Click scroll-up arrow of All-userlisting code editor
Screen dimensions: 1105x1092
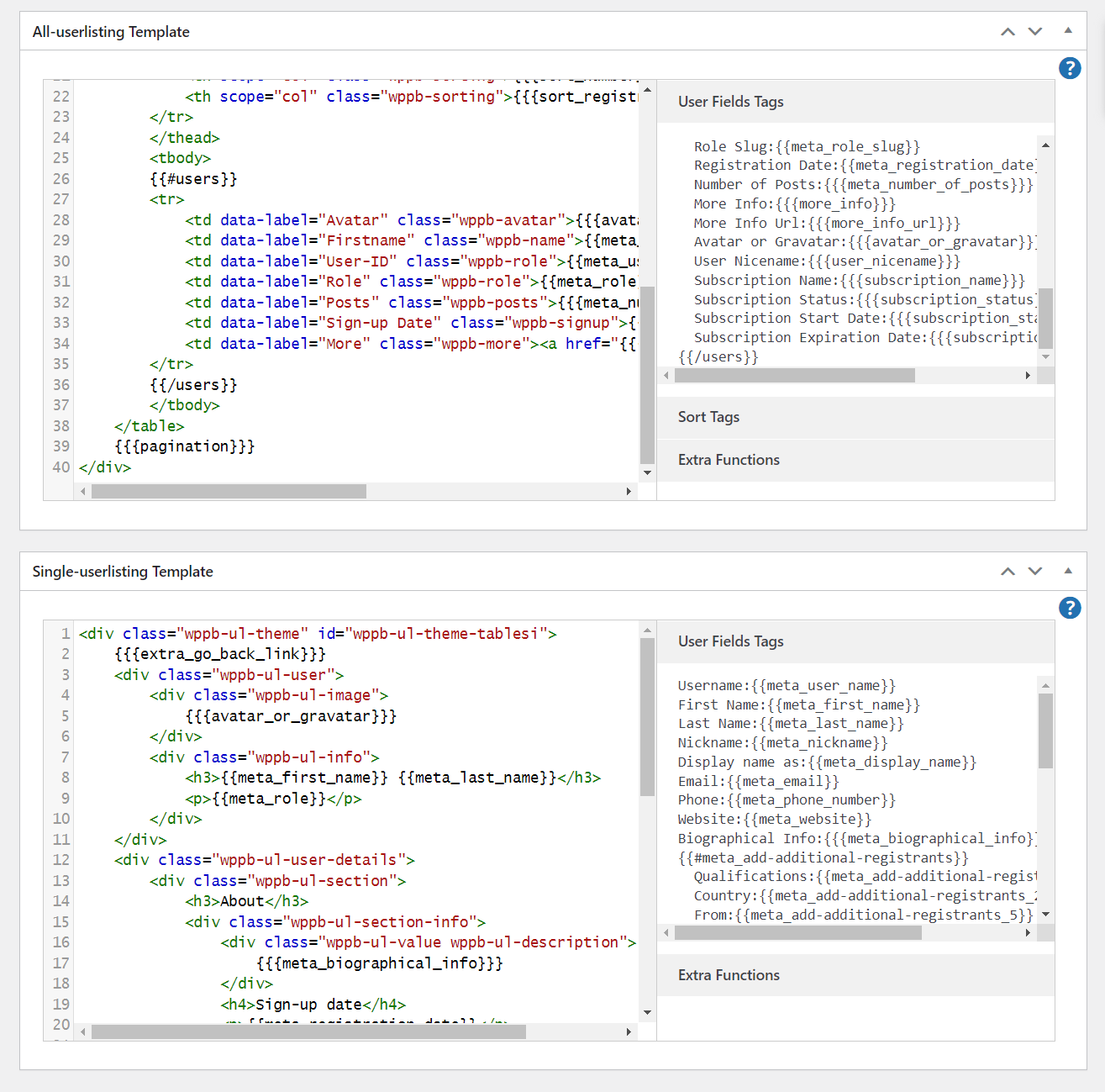pos(647,89)
